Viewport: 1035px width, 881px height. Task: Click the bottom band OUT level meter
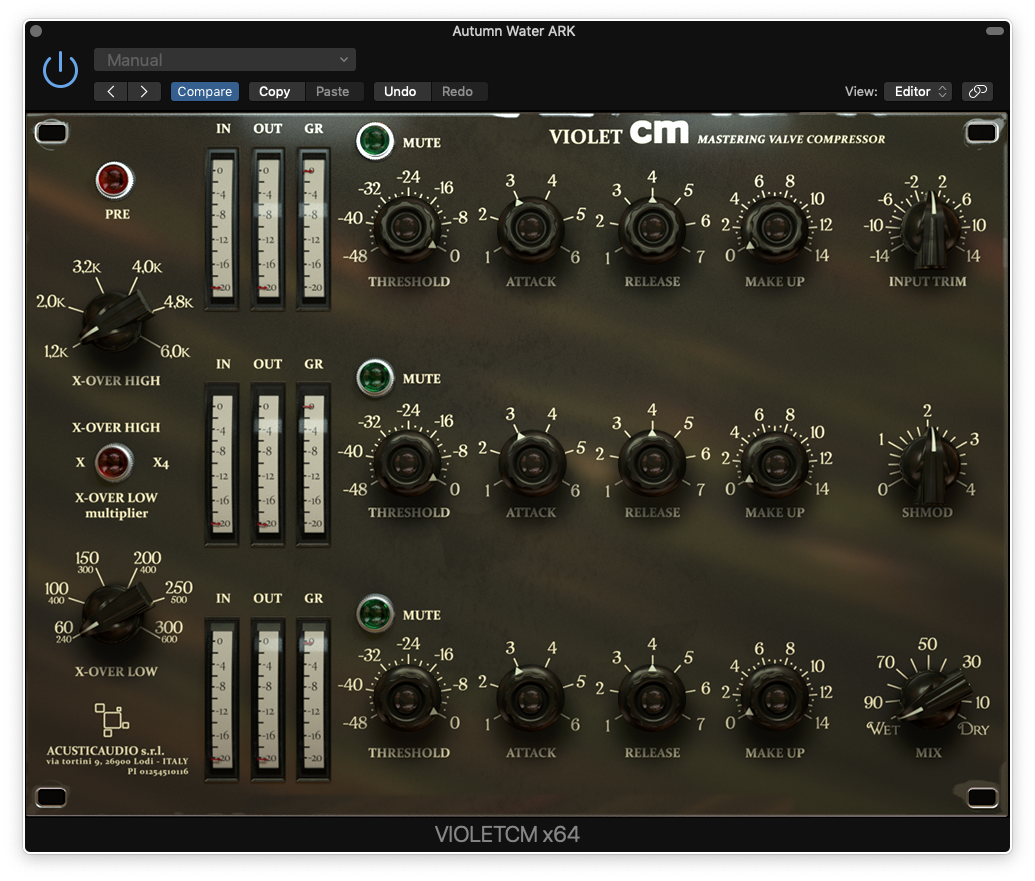tap(267, 700)
